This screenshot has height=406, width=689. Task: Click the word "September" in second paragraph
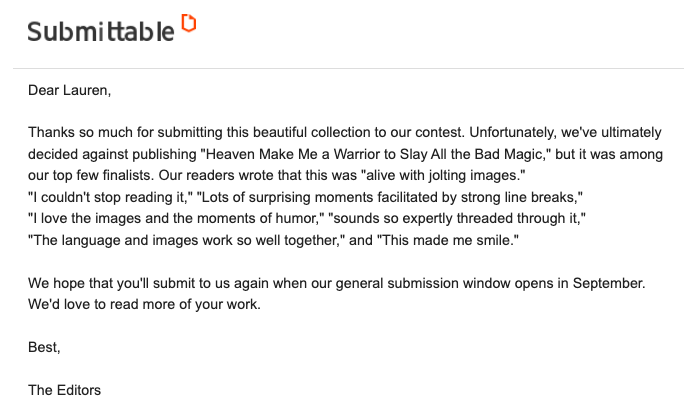pos(607,283)
